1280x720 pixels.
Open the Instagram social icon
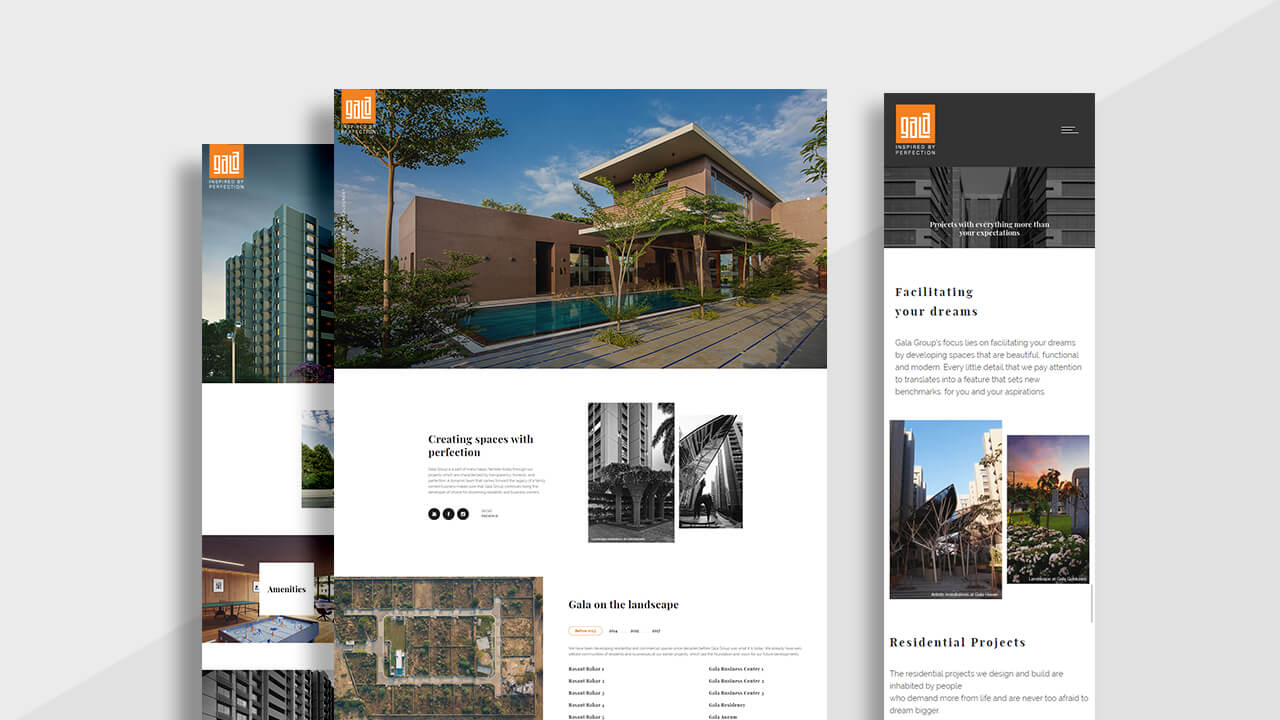(462, 514)
